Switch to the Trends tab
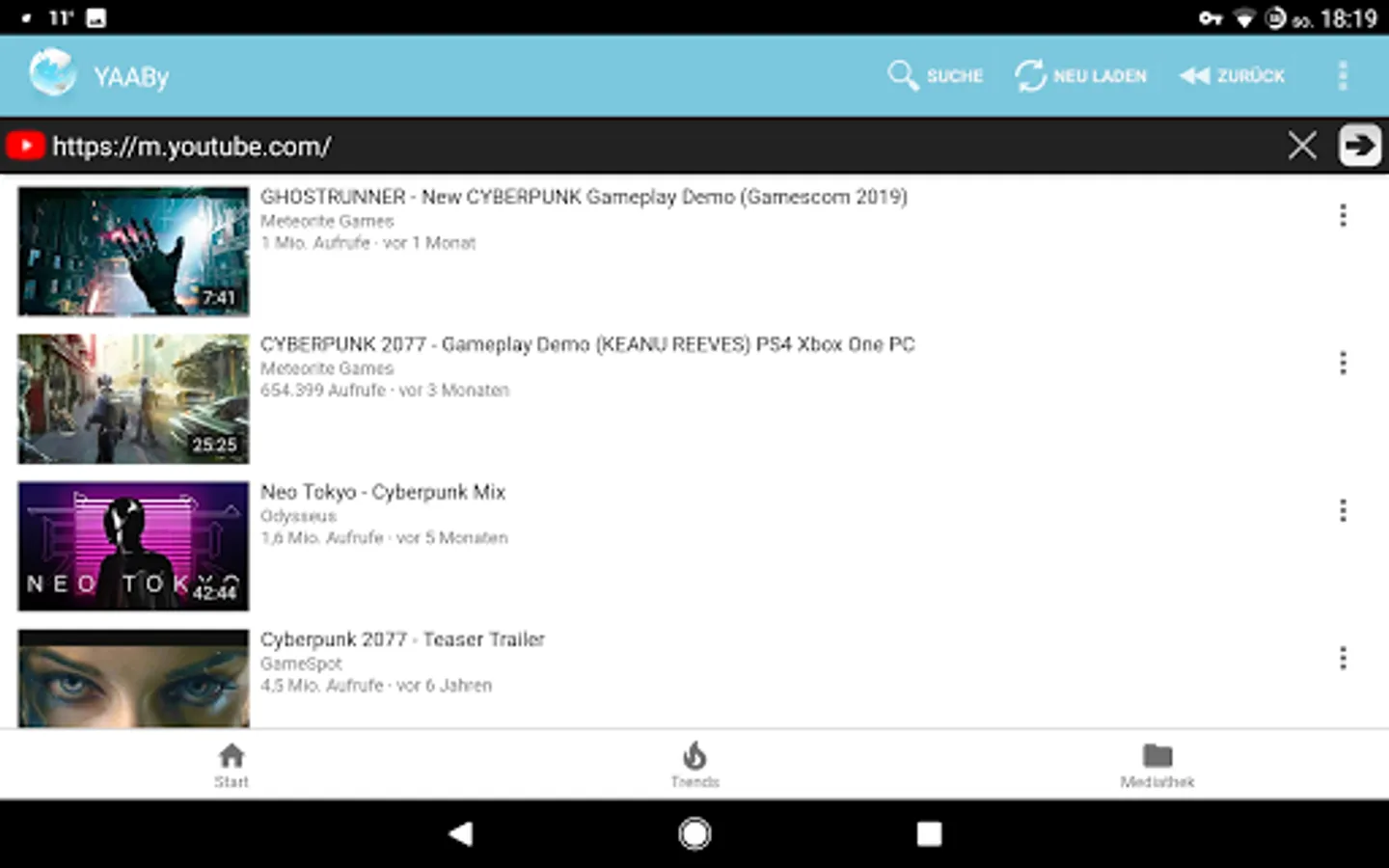This screenshot has height=868, width=1389. click(x=694, y=766)
